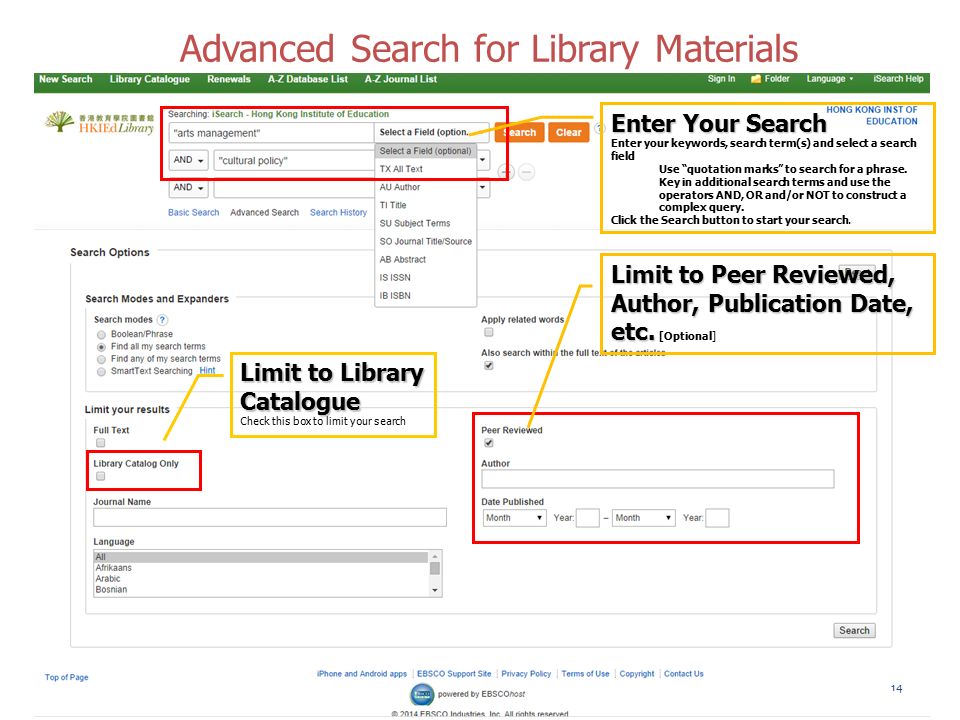The image size is (960, 720).
Task: Click the EBSCOhost logo in footer
Action: [422, 694]
